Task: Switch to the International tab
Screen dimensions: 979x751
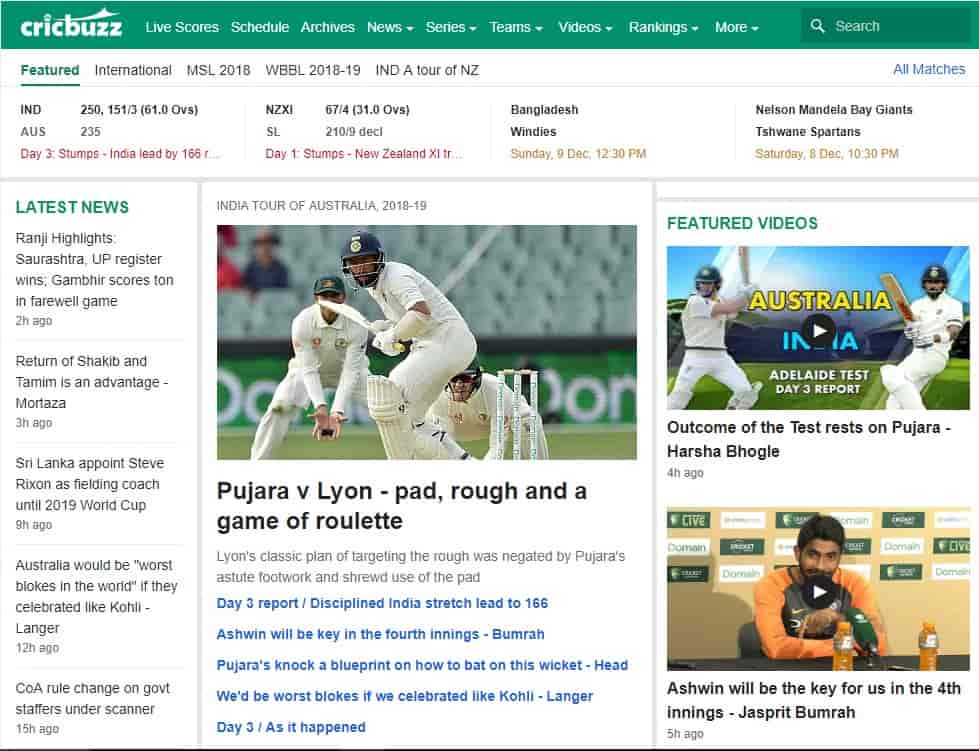Action: pyautogui.click(x=133, y=70)
